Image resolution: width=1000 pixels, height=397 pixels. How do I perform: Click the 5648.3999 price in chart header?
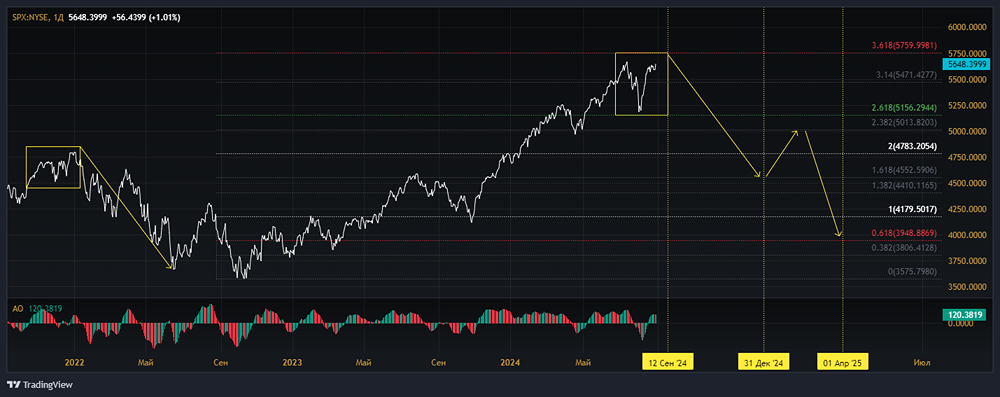[87, 18]
